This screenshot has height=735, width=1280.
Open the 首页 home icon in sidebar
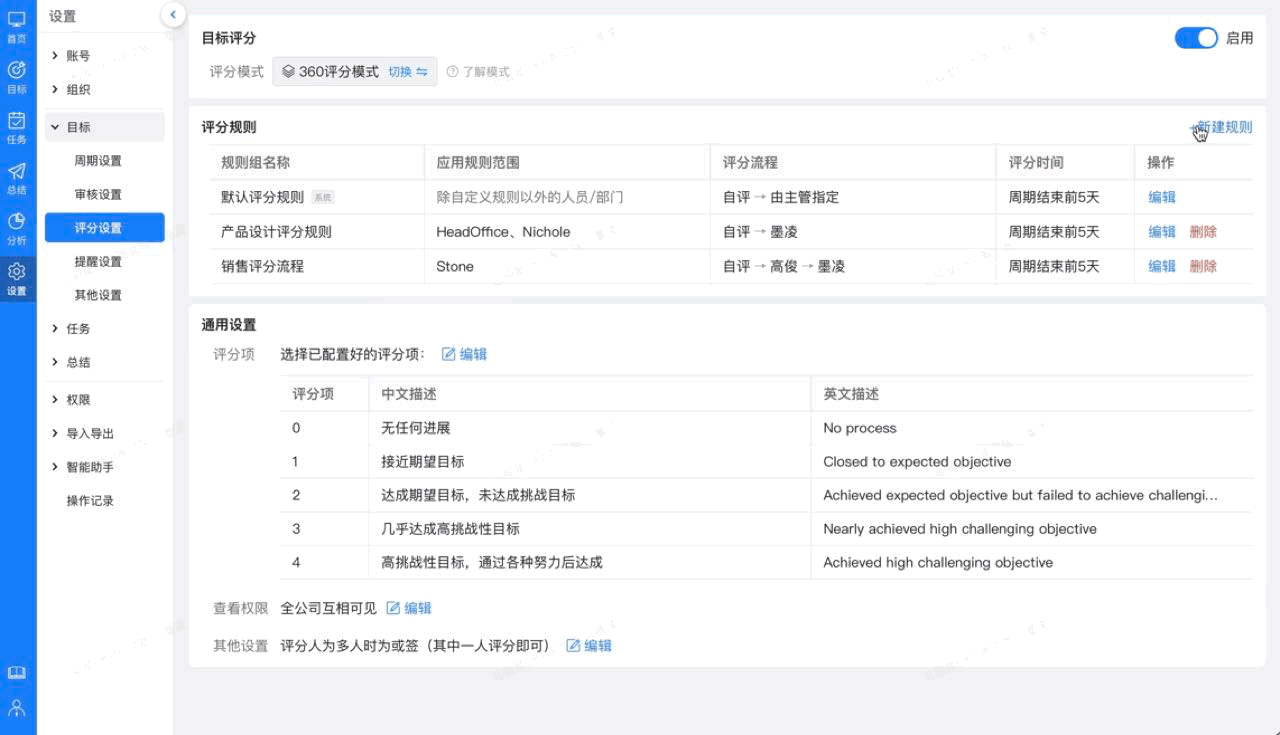[17, 25]
